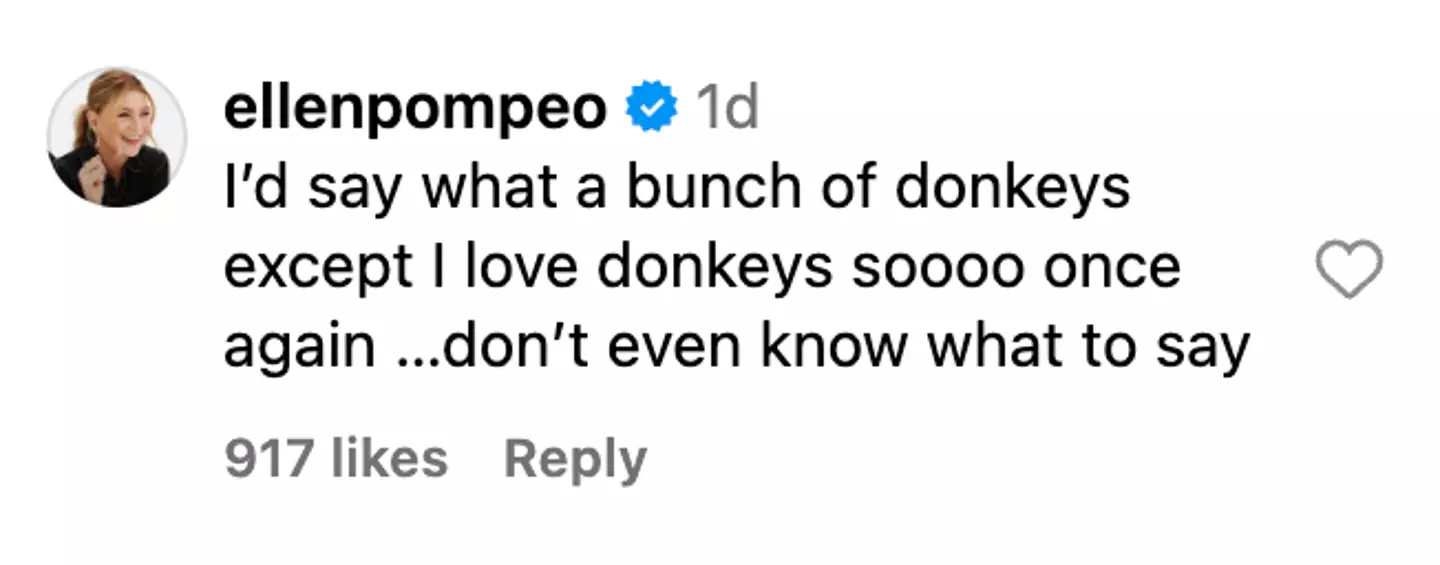This screenshot has width=1440, height=565.
Task: Click the line "except I love donkeys"
Action: pos(700,268)
